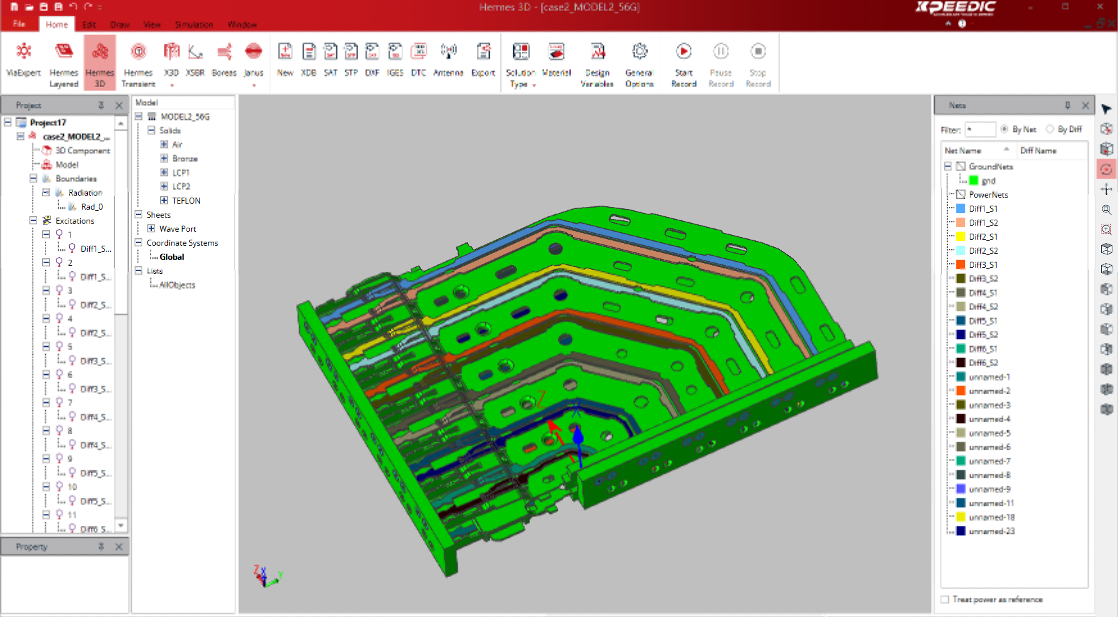
Task: Expand the Bronze solid node
Action: [x=164, y=159]
